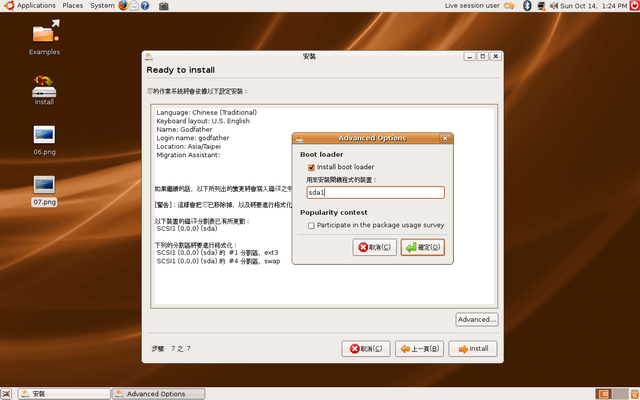This screenshot has height=400, width=640.
Task: Click the screenshot camera icon in top panel
Action: [163, 6]
